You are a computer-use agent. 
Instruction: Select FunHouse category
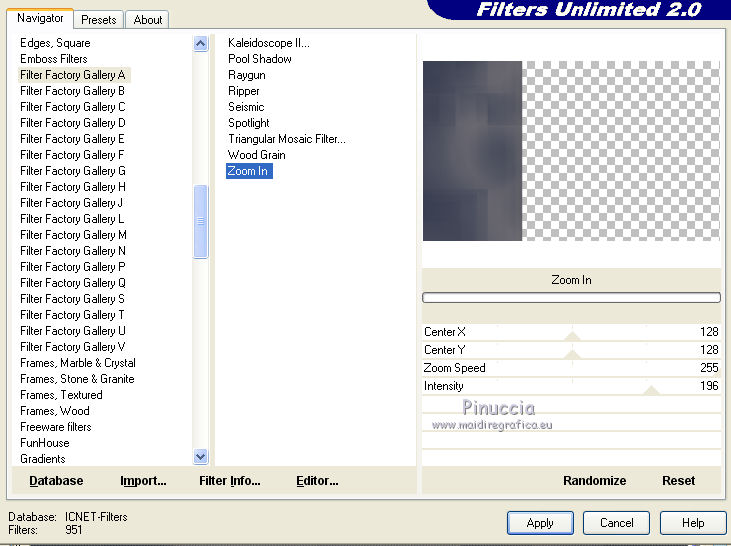pyautogui.click(x=44, y=443)
